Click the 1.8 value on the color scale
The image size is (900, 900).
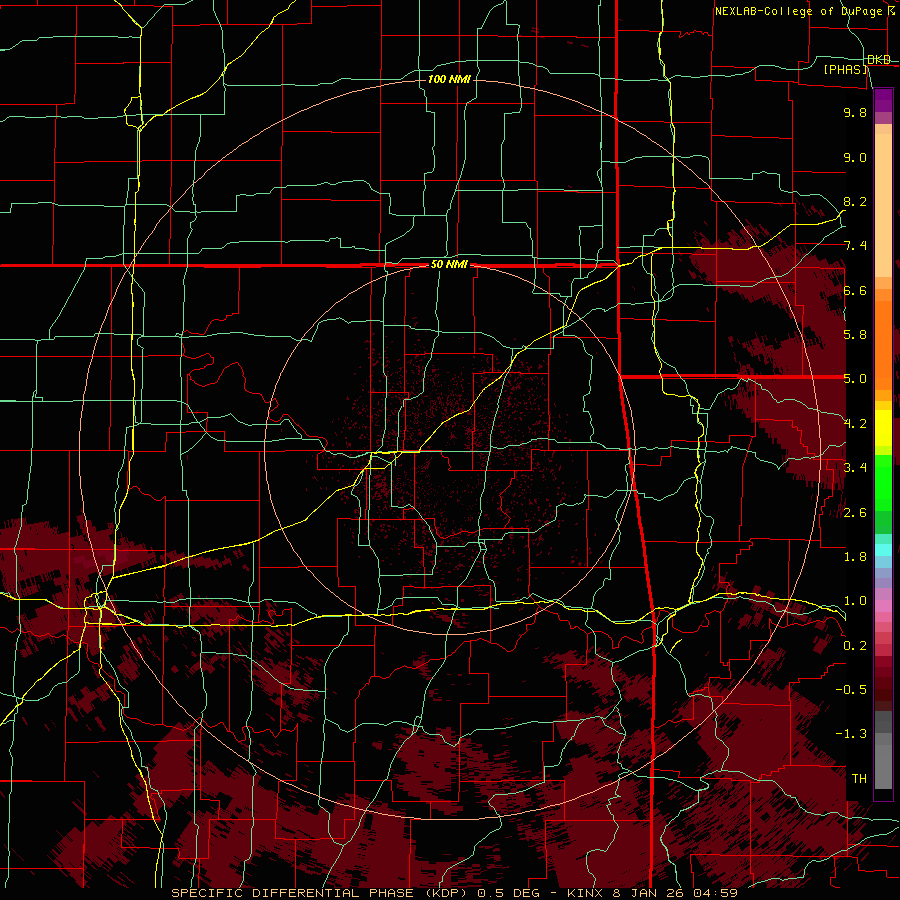[855, 557]
